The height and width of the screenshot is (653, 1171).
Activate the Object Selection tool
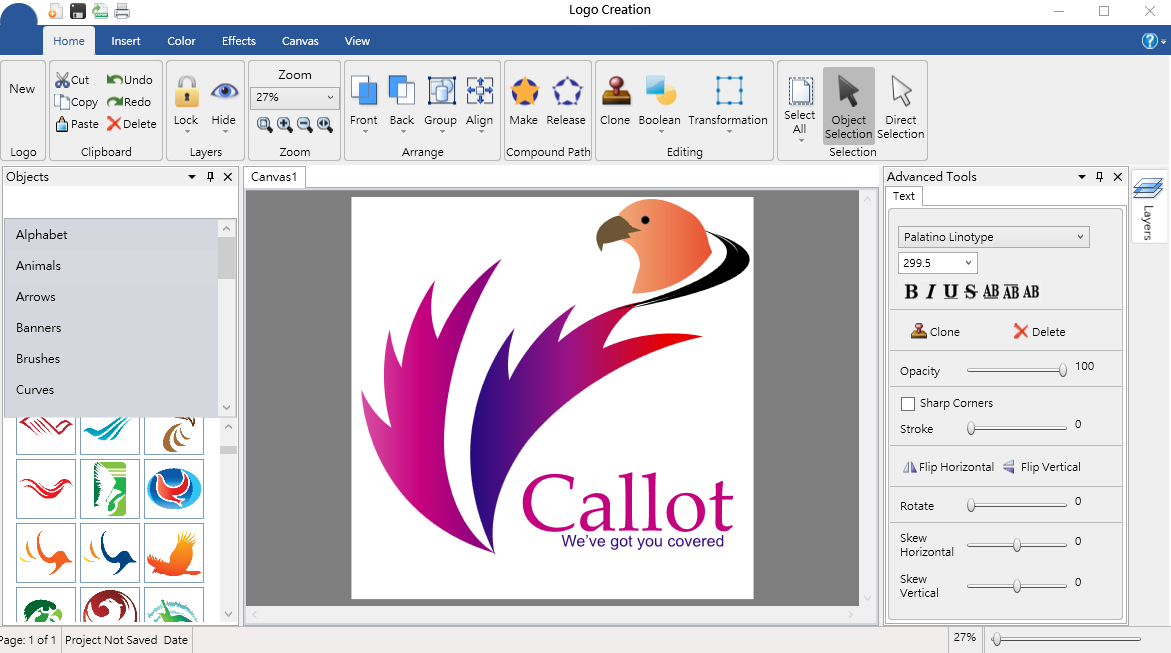coord(849,105)
